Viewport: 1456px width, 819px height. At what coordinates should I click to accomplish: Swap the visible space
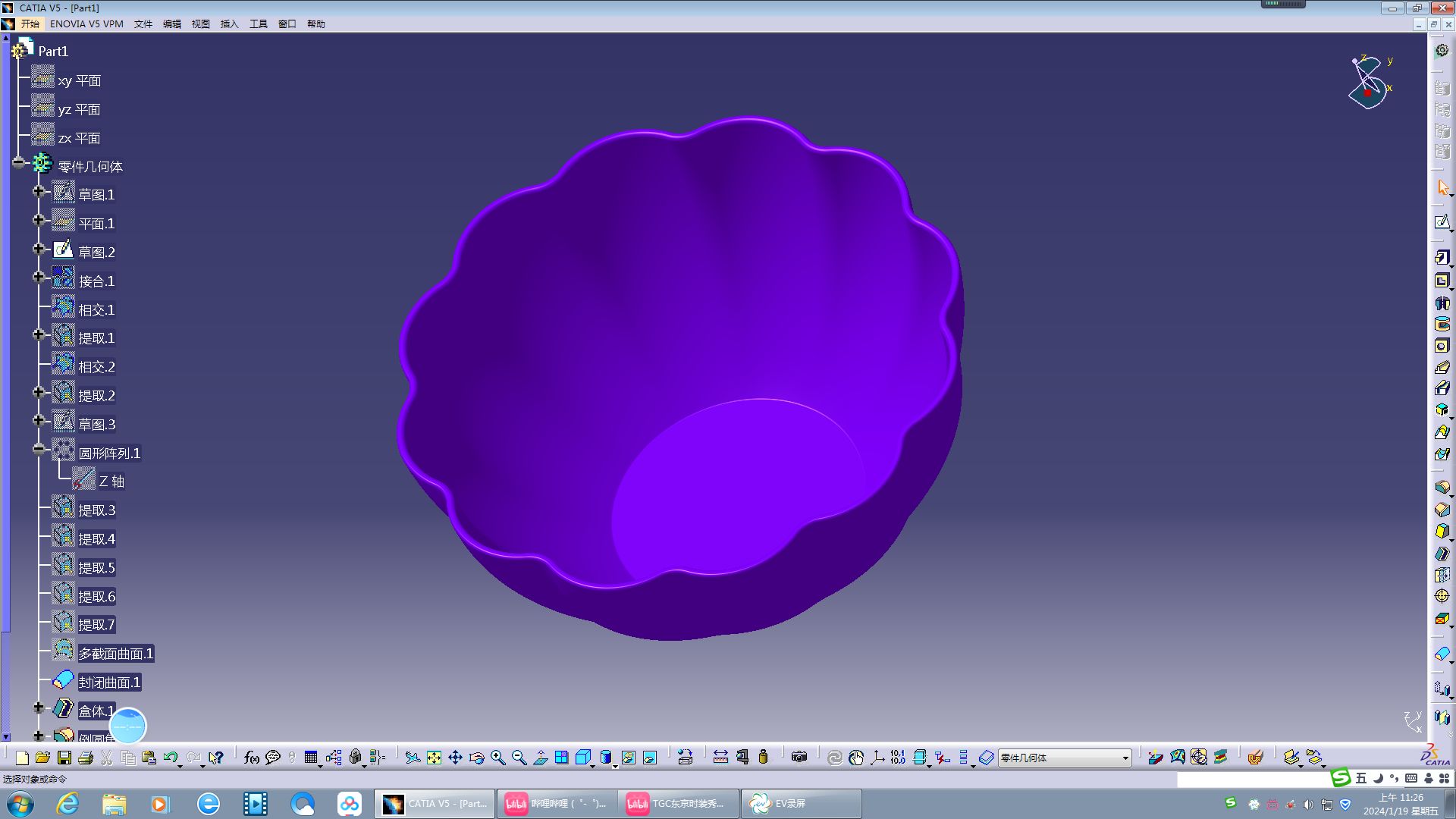click(x=650, y=758)
